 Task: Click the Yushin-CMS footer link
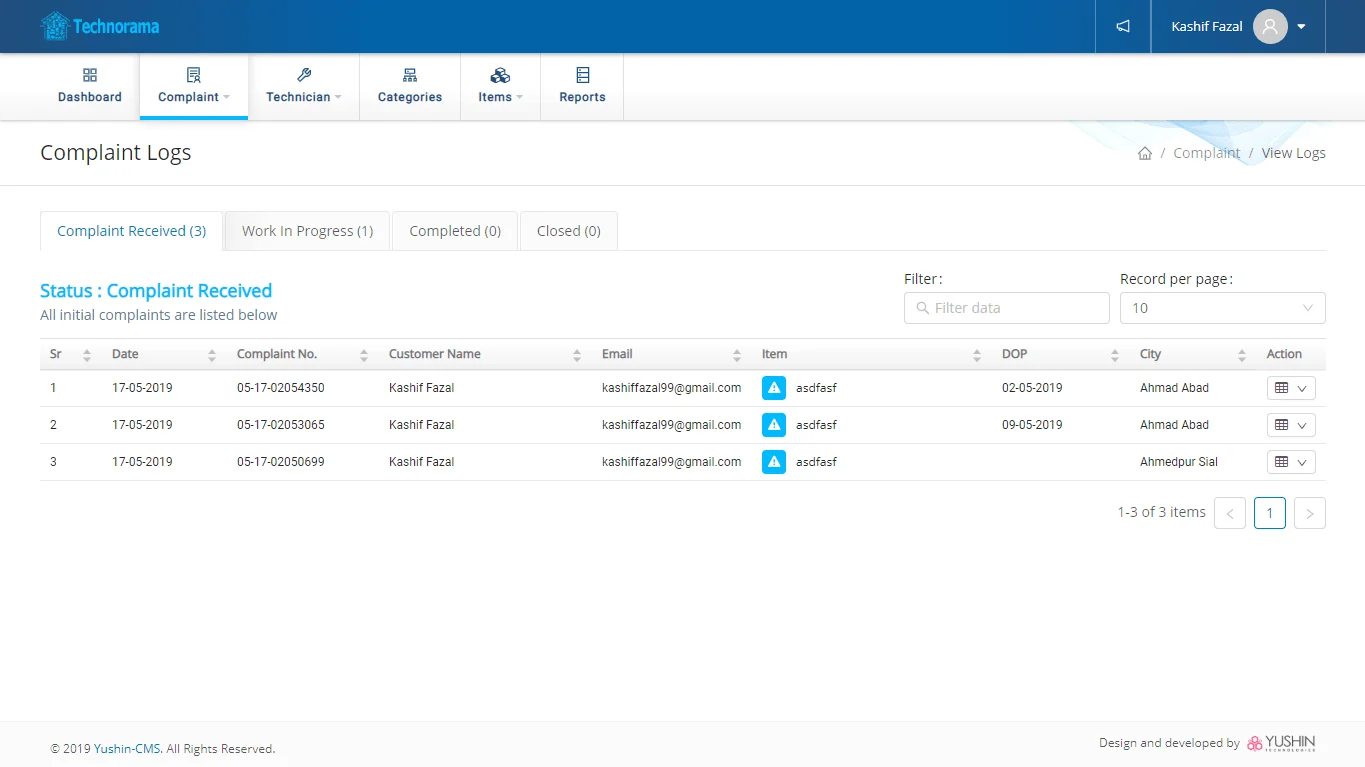click(x=128, y=749)
